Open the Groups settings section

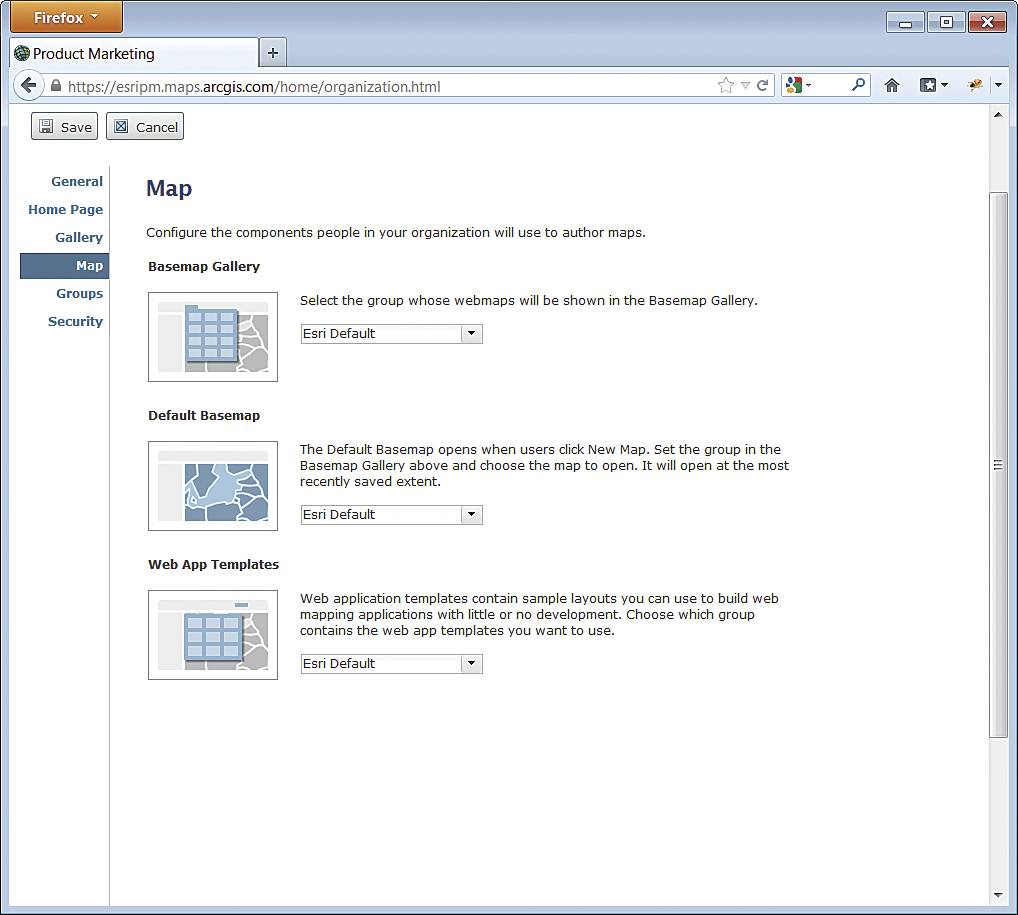point(79,294)
